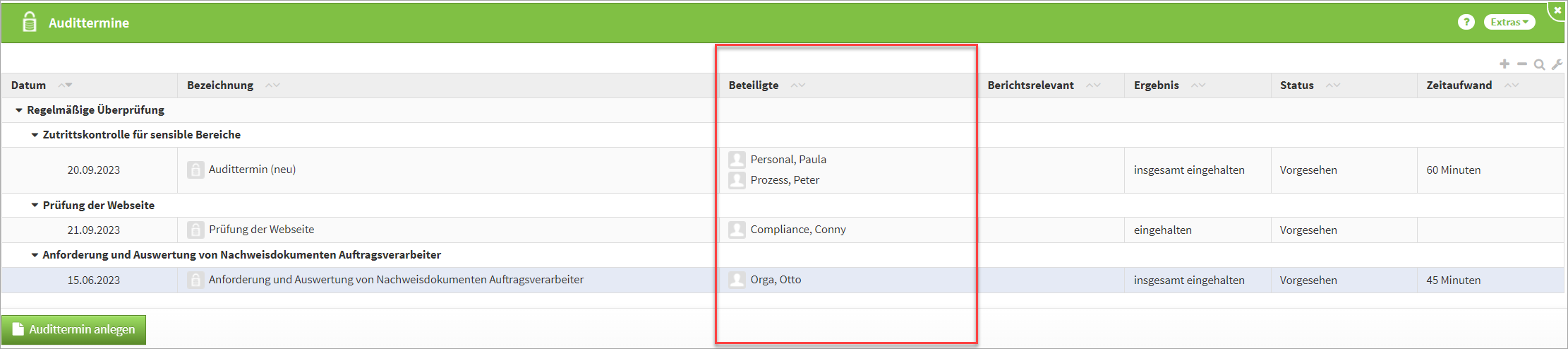Click avatar icon next to Orga, Otto
This screenshot has width=1568, height=349.
click(x=737, y=280)
